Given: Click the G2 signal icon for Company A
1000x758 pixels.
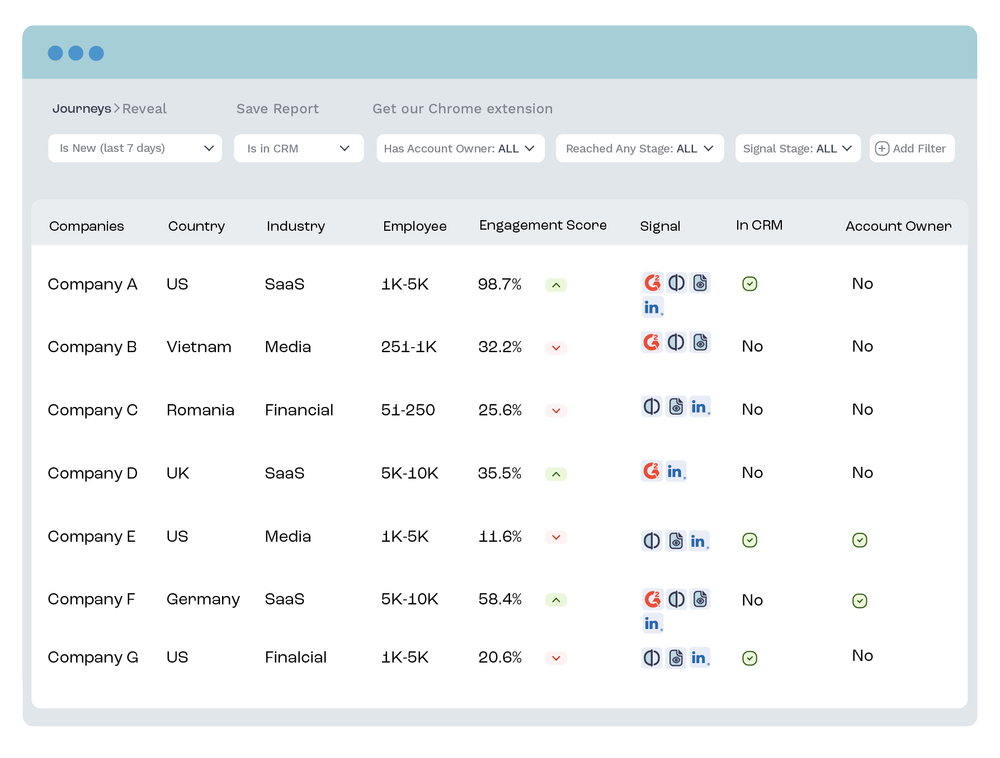Looking at the screenshot, I should tap(652, 282).
